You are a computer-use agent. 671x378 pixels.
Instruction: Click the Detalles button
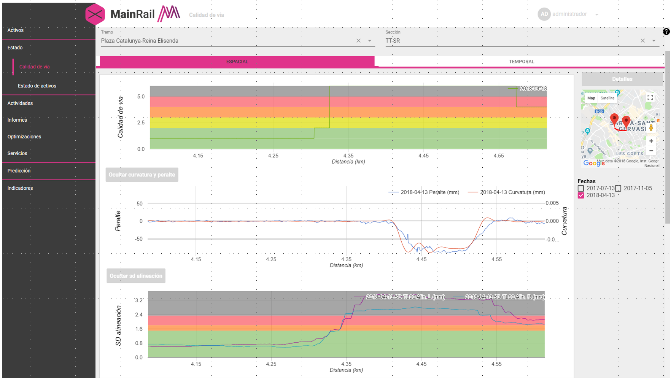622,79
